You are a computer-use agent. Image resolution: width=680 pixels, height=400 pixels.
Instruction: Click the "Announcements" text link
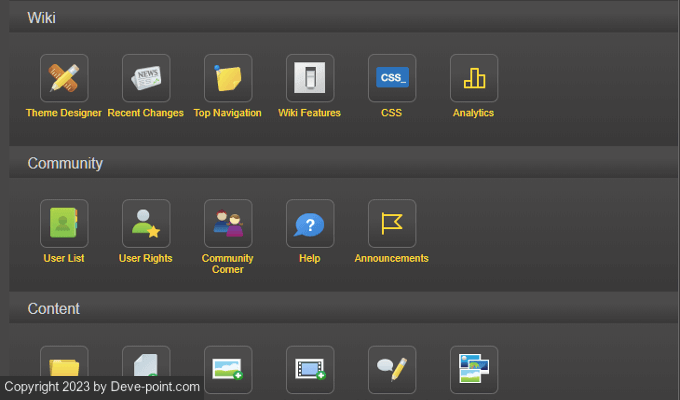[392, 259]
